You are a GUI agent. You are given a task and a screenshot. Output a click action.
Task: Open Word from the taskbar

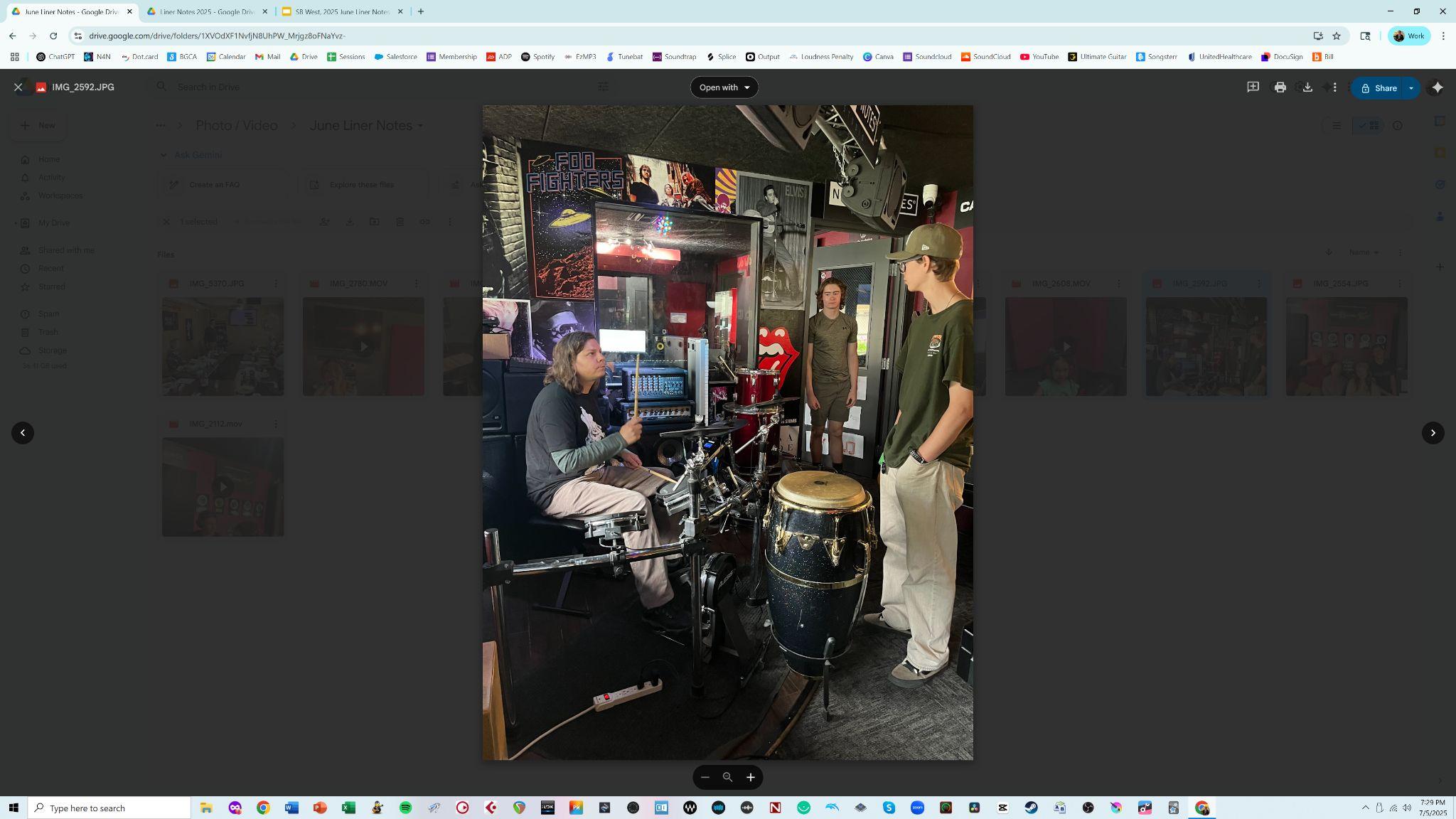[x=291, y=808]
